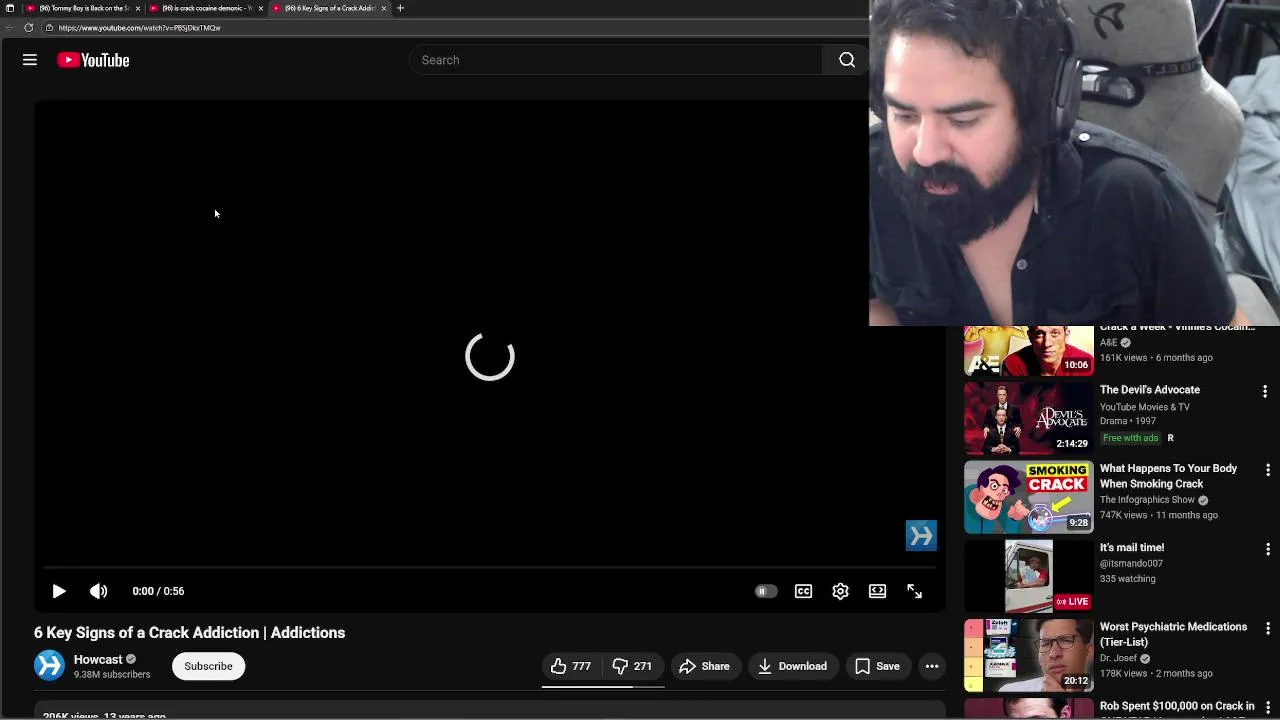Open a new browser tab

[x=400, y=8]
